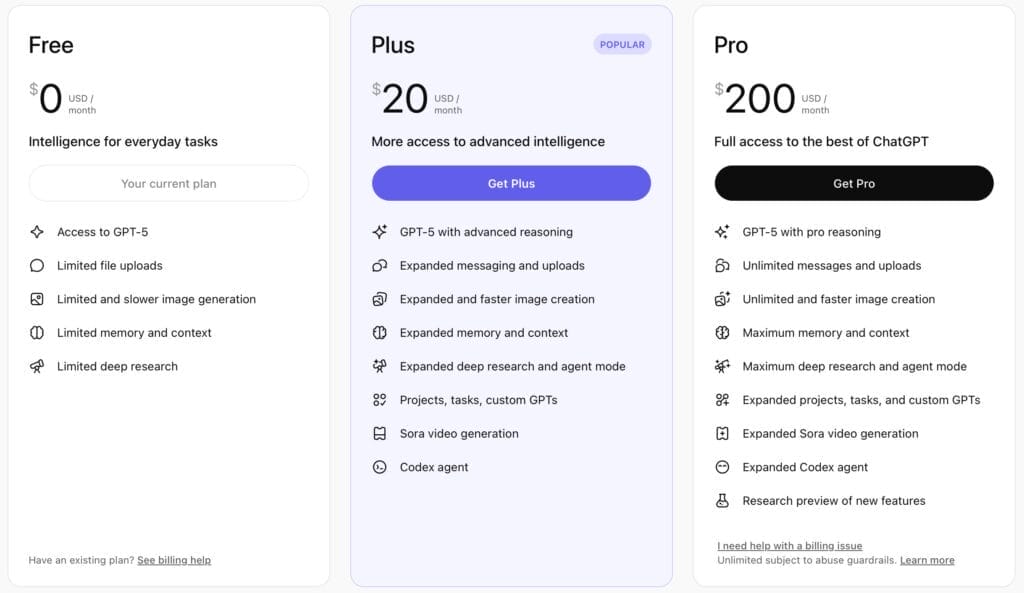Click the brain icon beside Expanded memory and context
1024x593 pixels.
pos(380,333)
